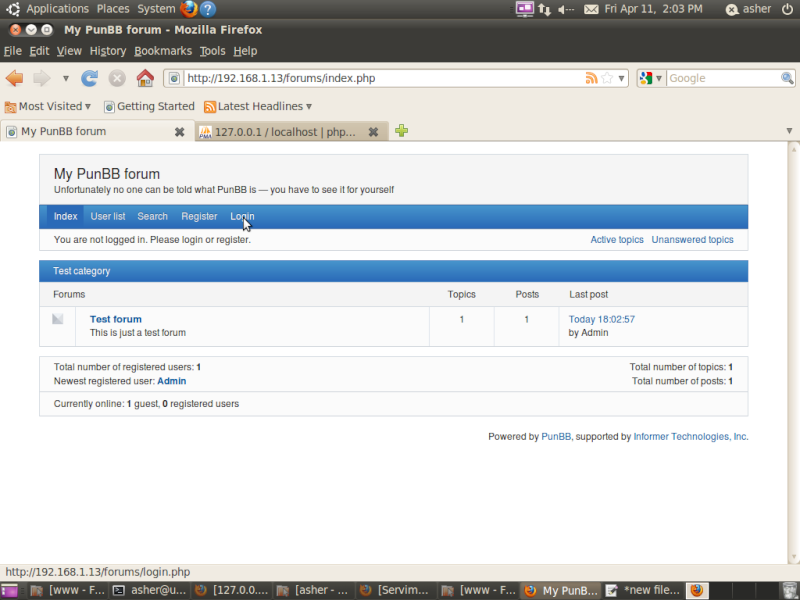Open the list all tabs dropdown
The height and width of the screenshot is (600, 800).
[789, 131]
